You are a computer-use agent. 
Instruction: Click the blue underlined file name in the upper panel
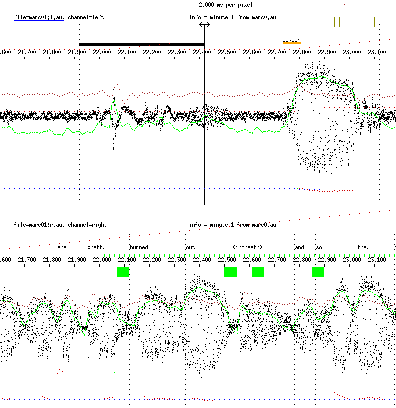coord(39,17)
